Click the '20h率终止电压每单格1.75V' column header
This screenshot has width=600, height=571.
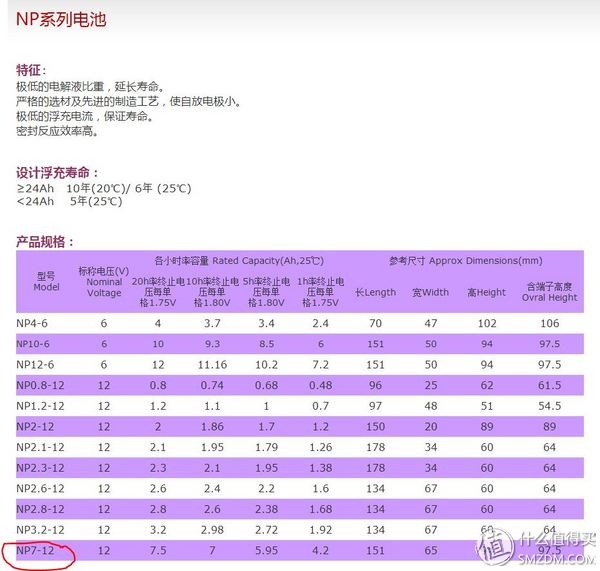158,292
